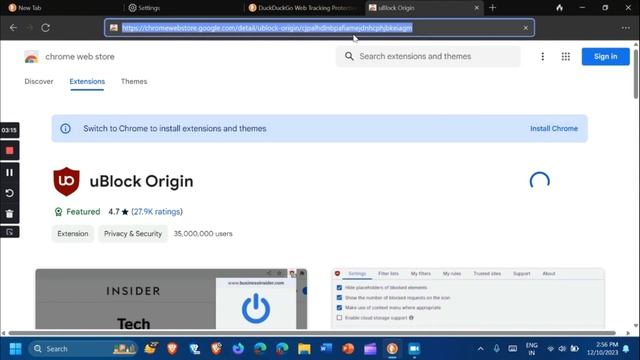Viewport: 640px width, 360px height.
Task: Select the URL in the address bar
Action: [x=267, y=28]
